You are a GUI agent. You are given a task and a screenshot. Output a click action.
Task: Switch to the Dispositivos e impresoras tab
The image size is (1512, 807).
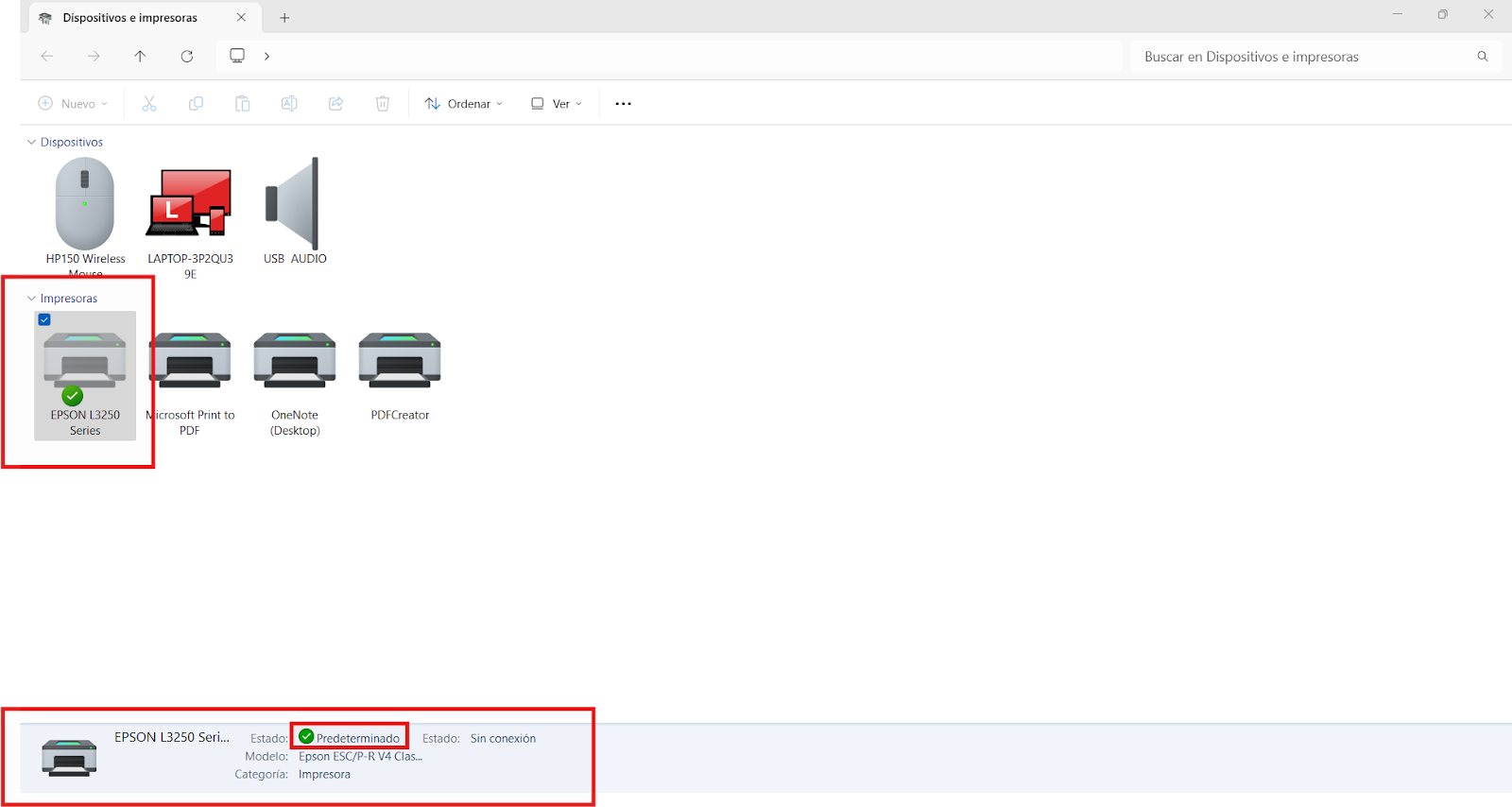(129, 18)
